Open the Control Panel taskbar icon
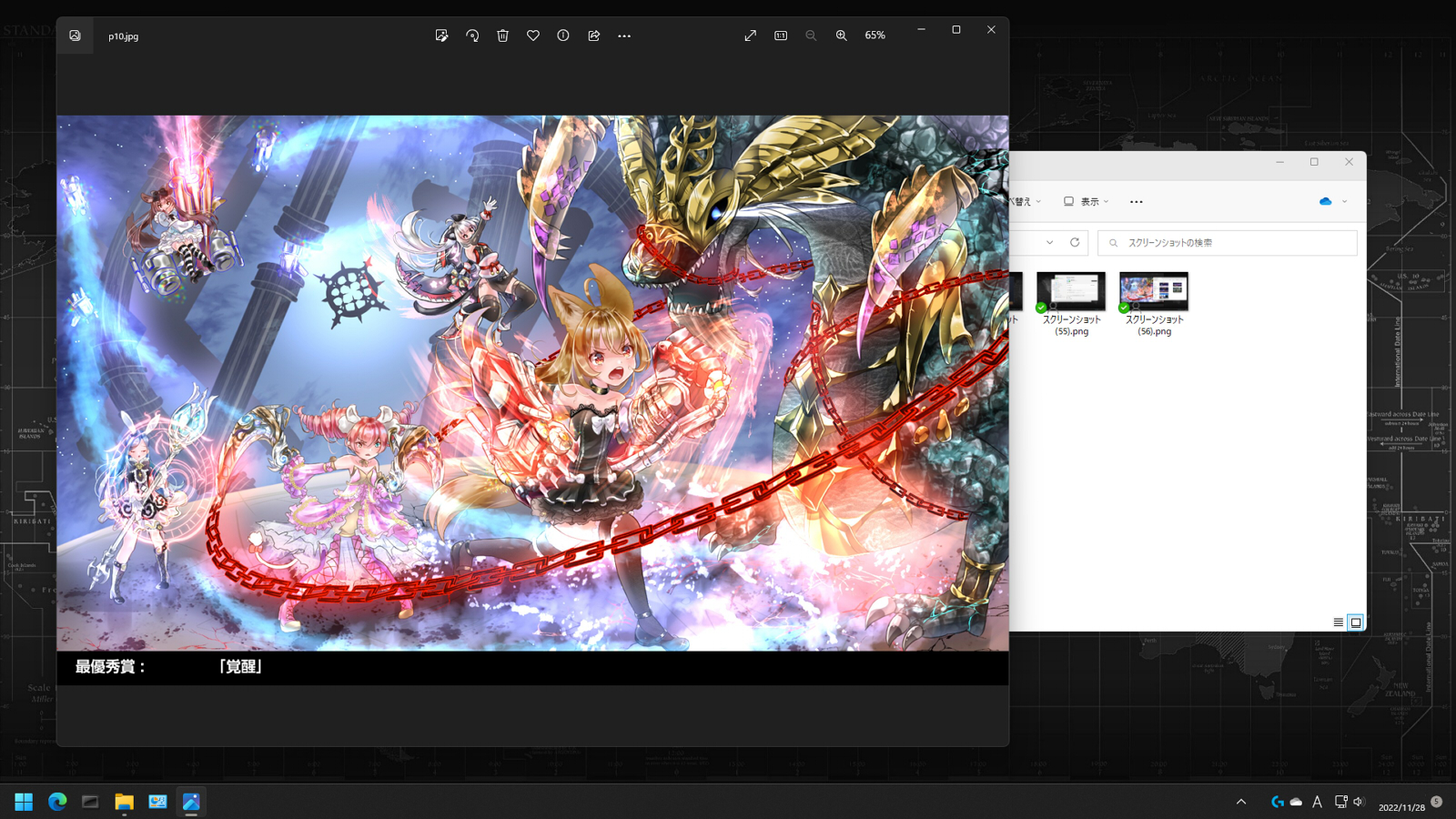 click(x=157, y=802)
